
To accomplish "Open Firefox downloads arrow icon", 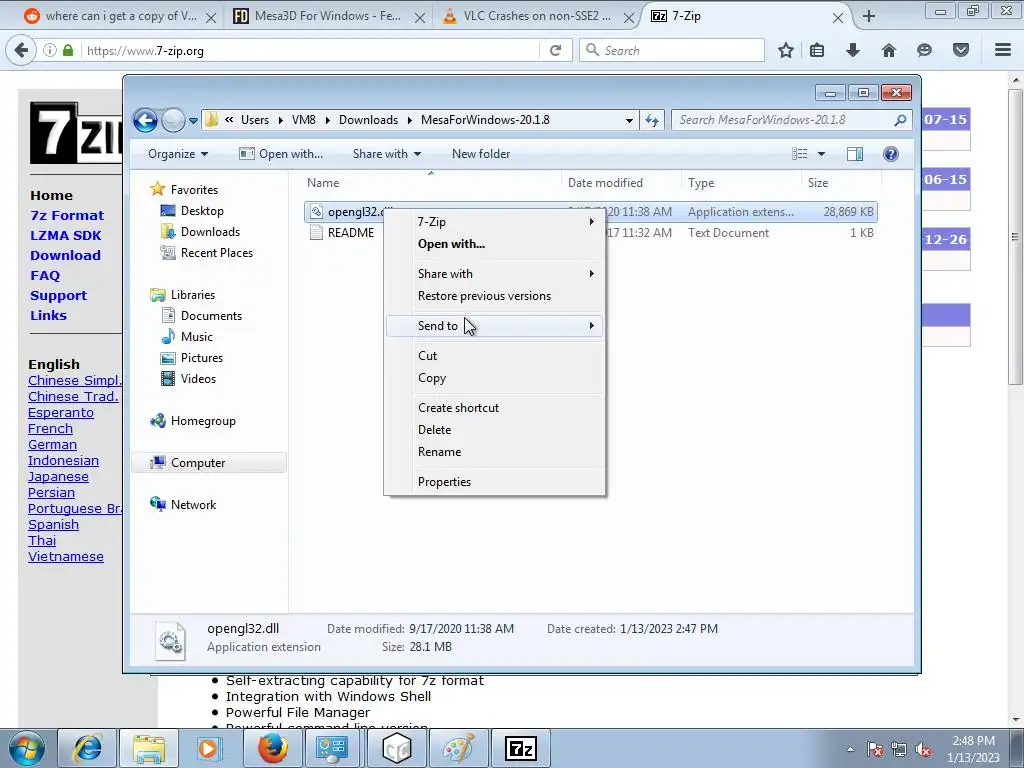I will click(853, 50).
